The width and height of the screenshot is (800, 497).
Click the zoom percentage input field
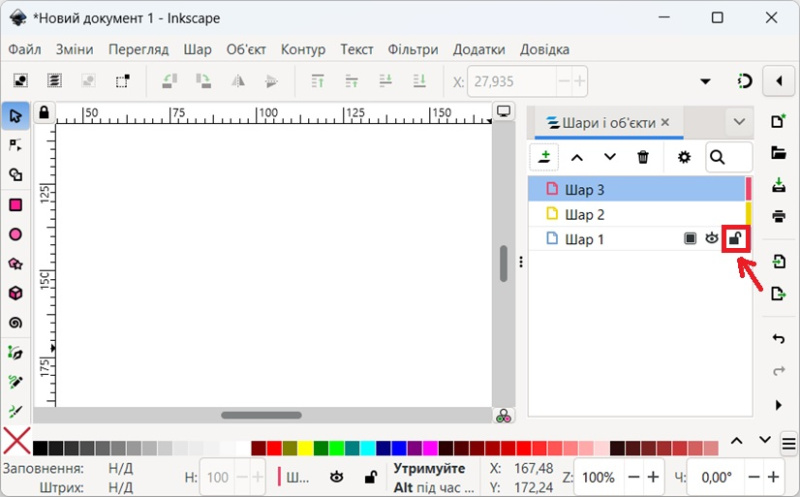(x=599, y=477)
